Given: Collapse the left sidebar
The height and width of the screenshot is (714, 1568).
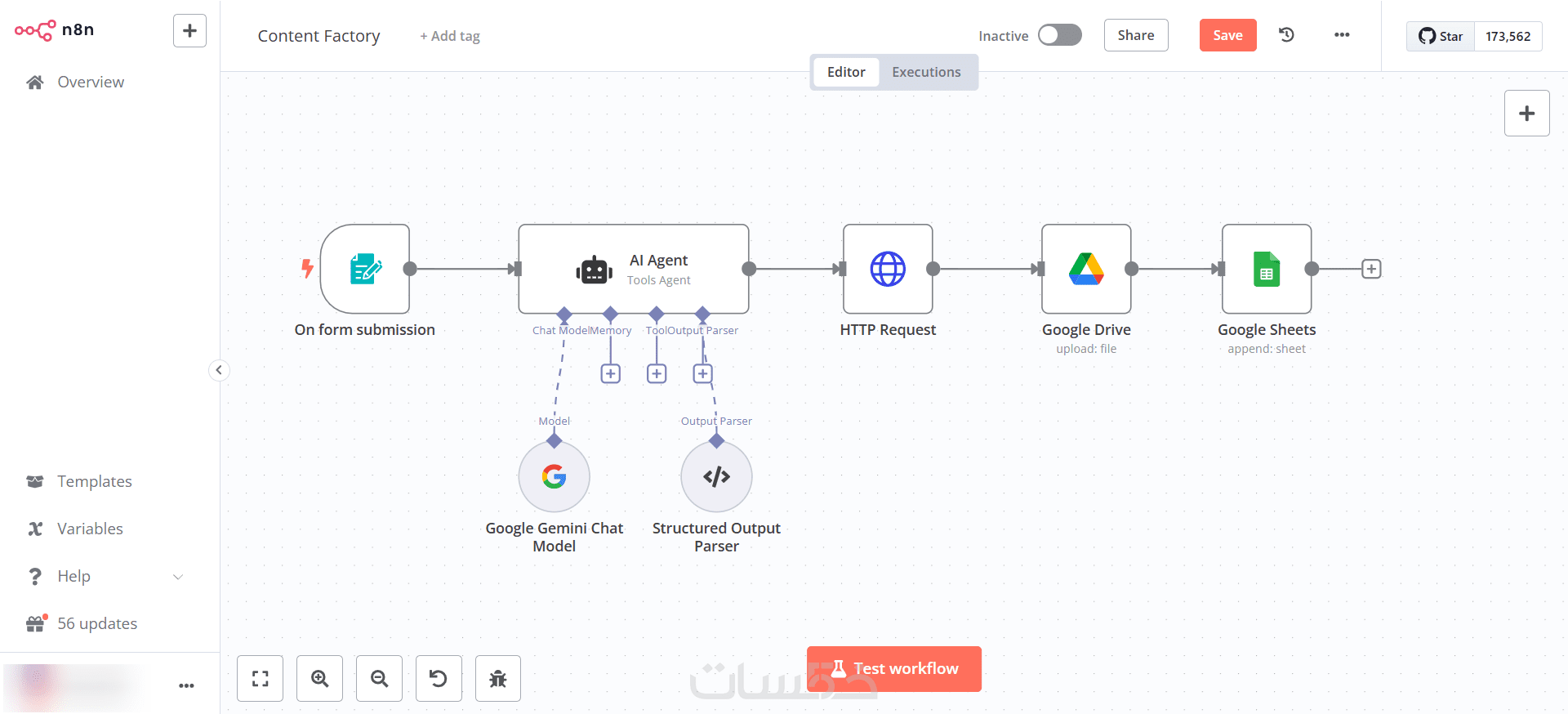Looking at the screenshot, I should pyautogui.click(x=219, y=370).
